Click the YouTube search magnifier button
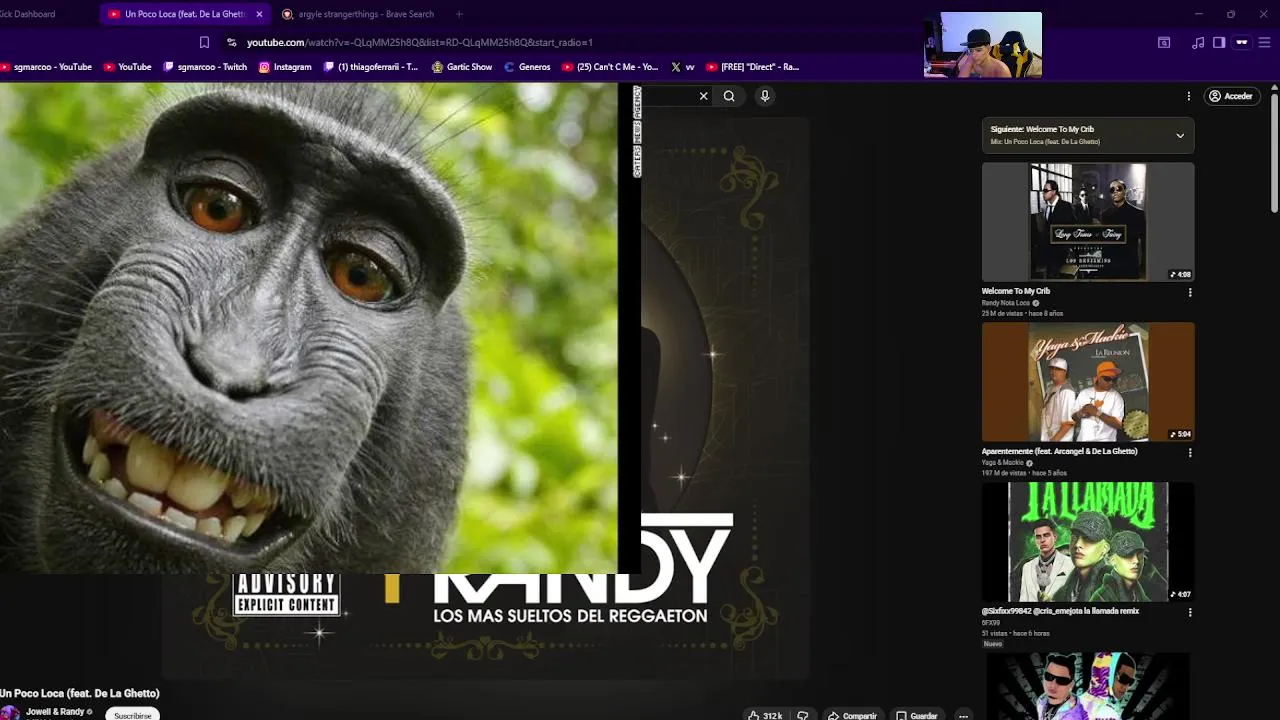1280x720 pixels. [729, 96]
